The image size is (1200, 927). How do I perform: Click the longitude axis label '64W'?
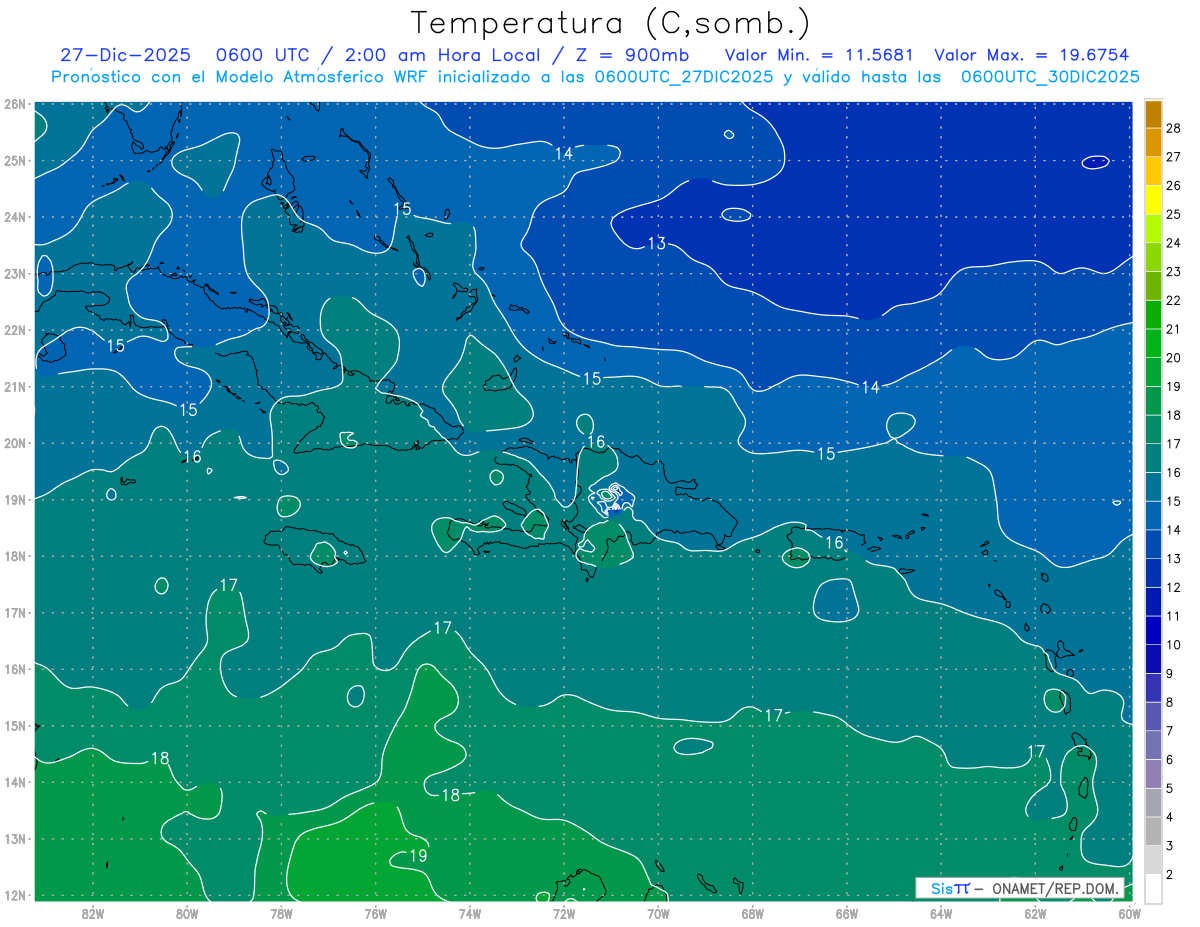(x=941, y=913)
